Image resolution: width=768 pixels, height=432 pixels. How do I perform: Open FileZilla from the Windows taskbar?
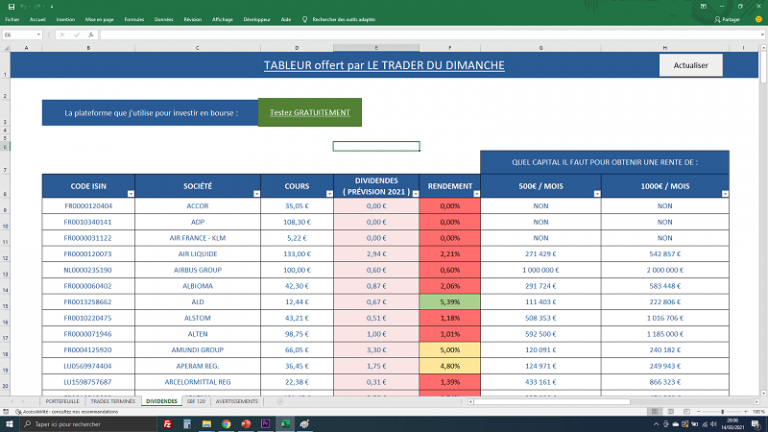(x=167, y=424)
